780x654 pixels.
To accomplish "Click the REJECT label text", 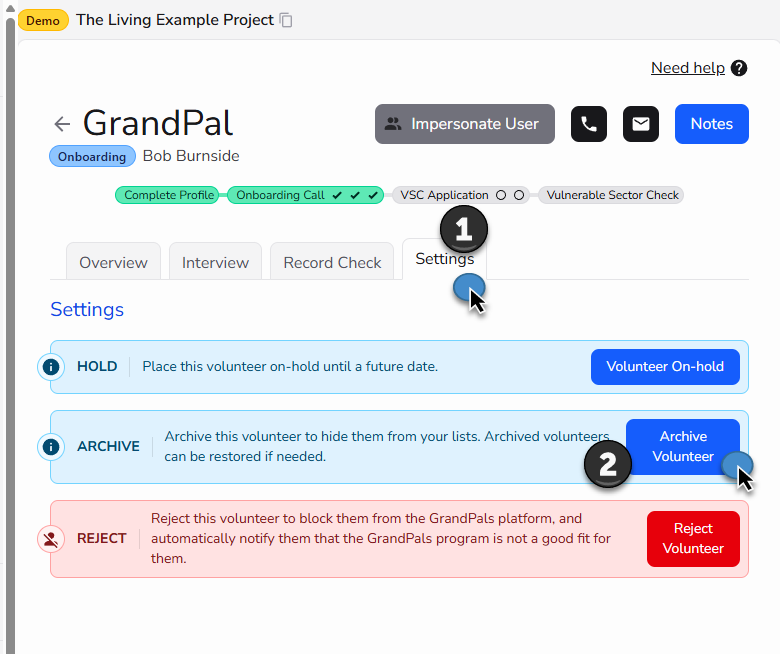I will (x=101, y=539).
